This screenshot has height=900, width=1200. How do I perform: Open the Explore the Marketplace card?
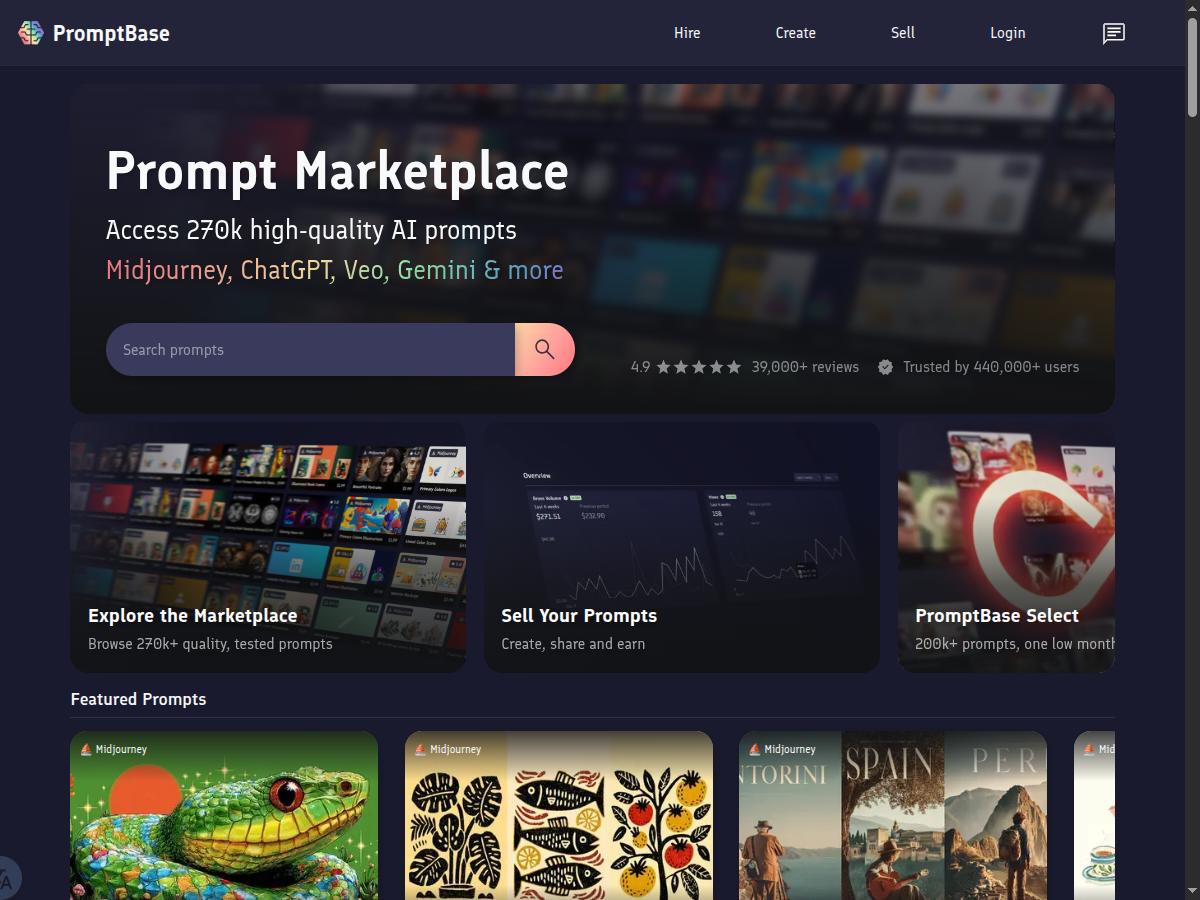click(x=268, y=546)
